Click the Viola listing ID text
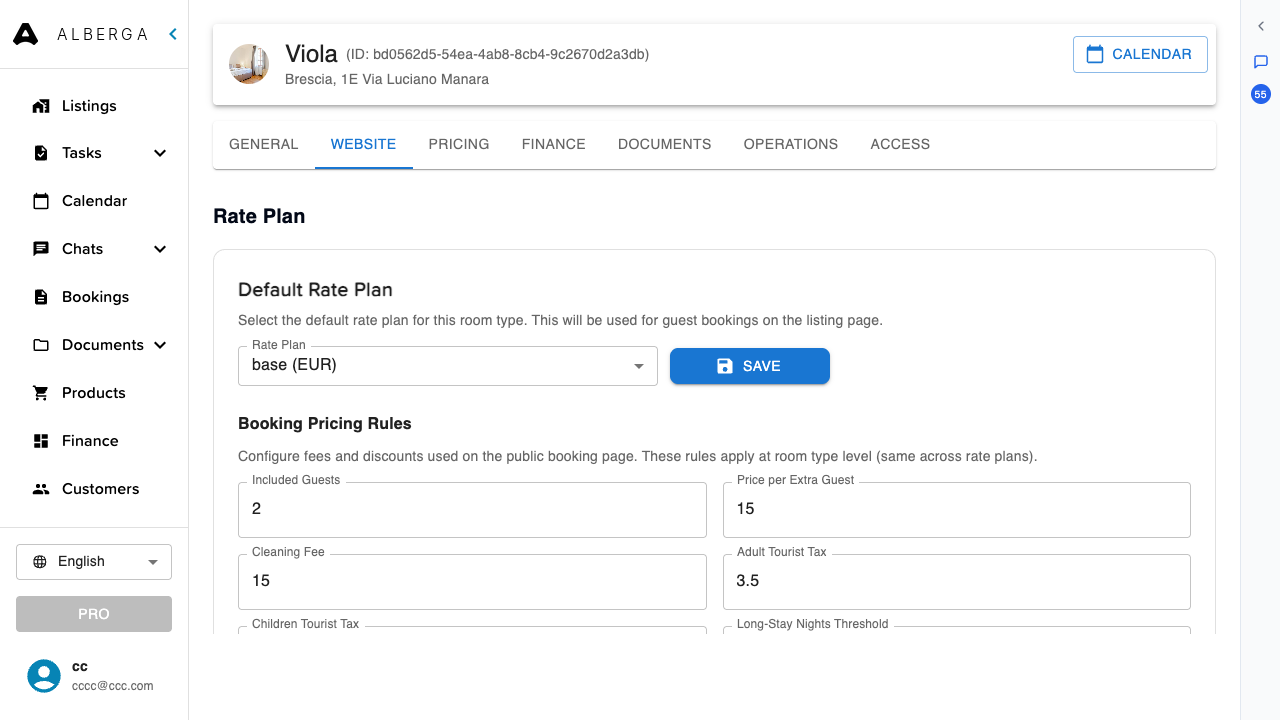This screenshot has height=720, width=1280. tap(498, 54)
